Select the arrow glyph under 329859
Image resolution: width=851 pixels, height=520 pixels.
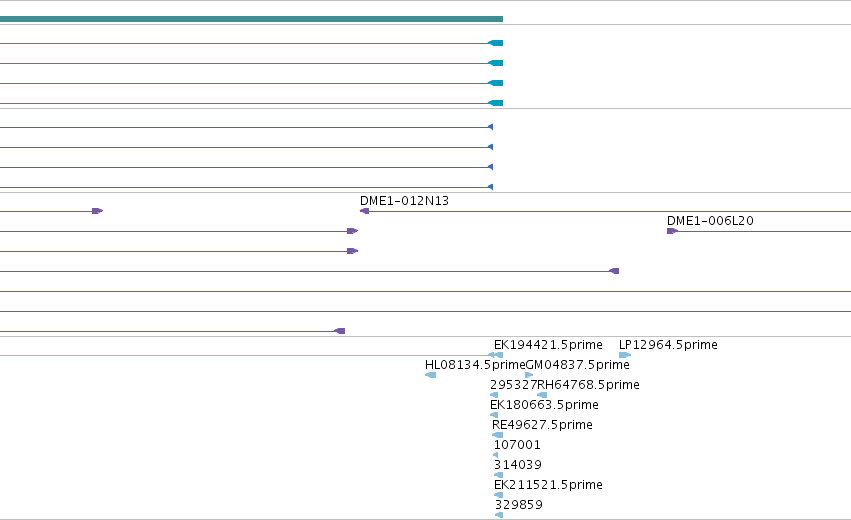(x=499, y=515)
